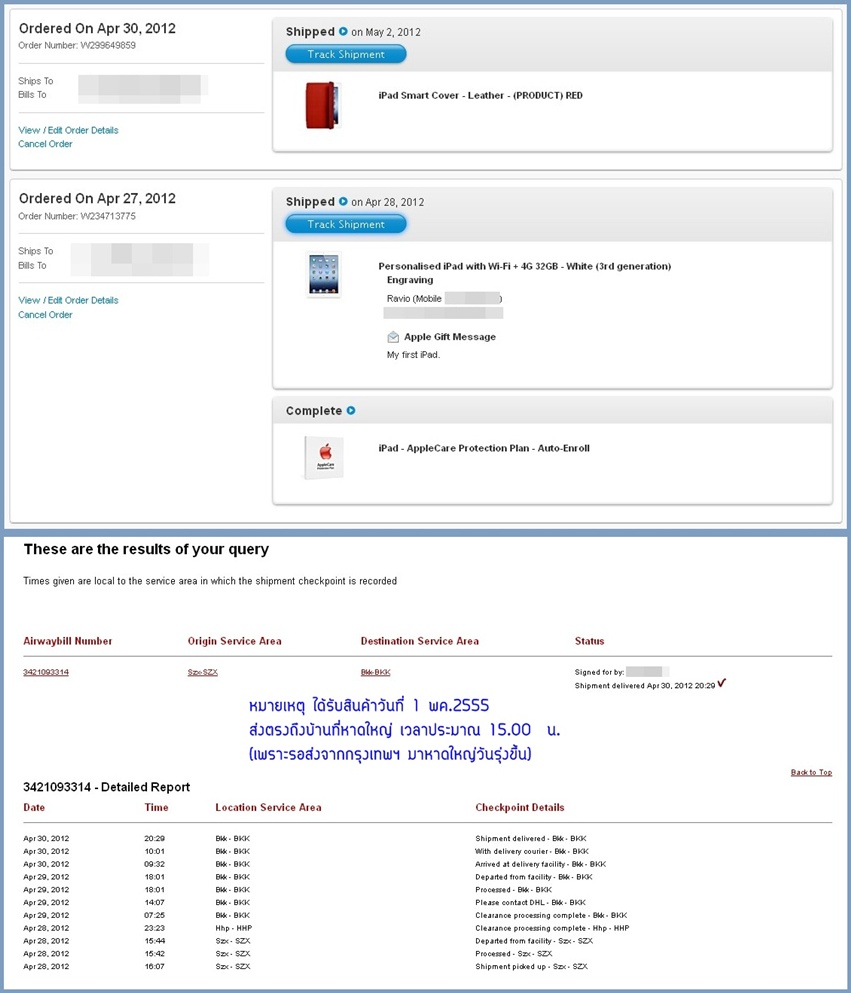Screen dimensions: 851x993
Task: Click the Destination Service Area column header
Action: pyautogui.click(x=420, y=641)
